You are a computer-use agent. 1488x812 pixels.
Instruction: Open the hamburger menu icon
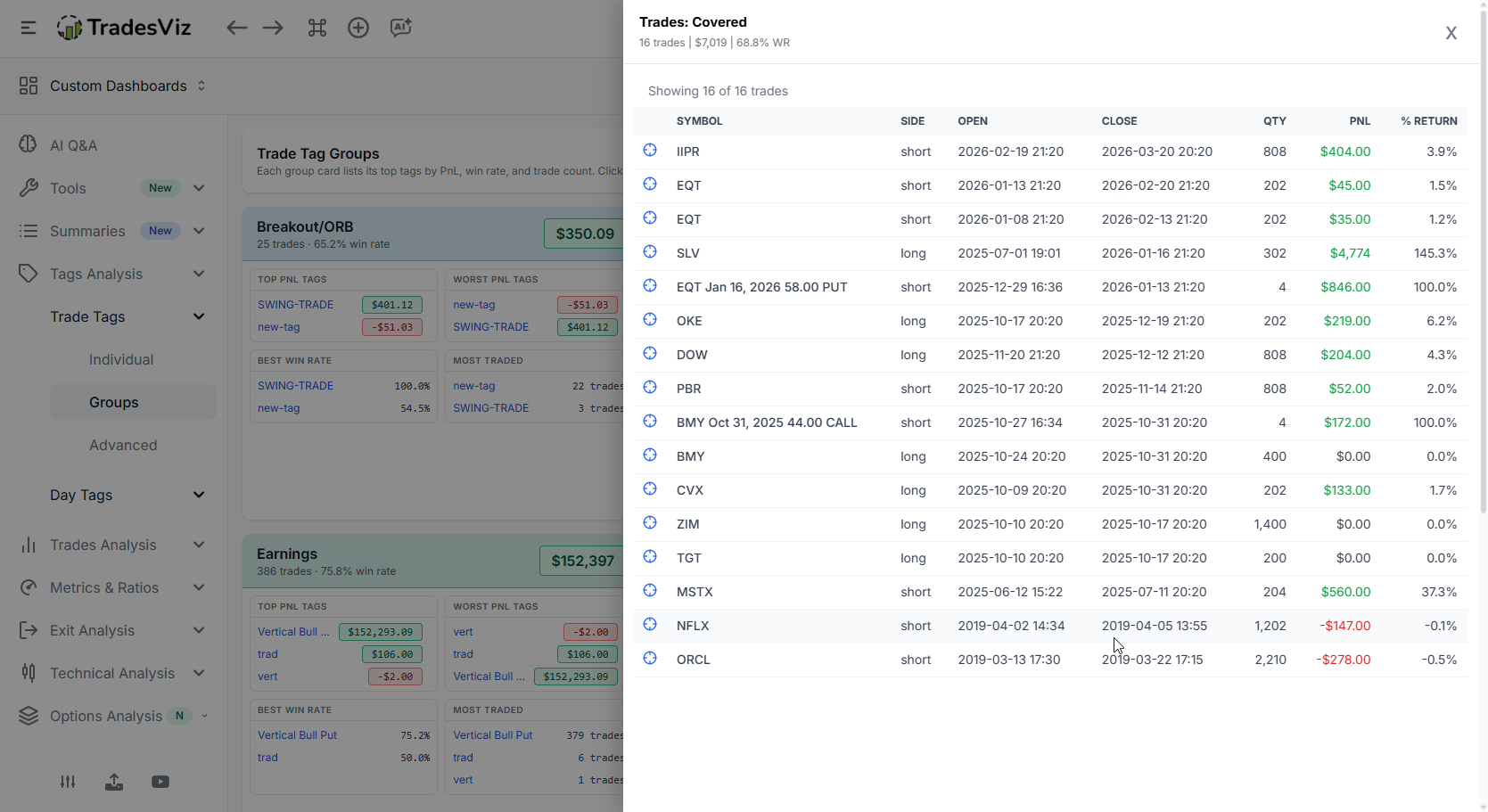[29, 28]
